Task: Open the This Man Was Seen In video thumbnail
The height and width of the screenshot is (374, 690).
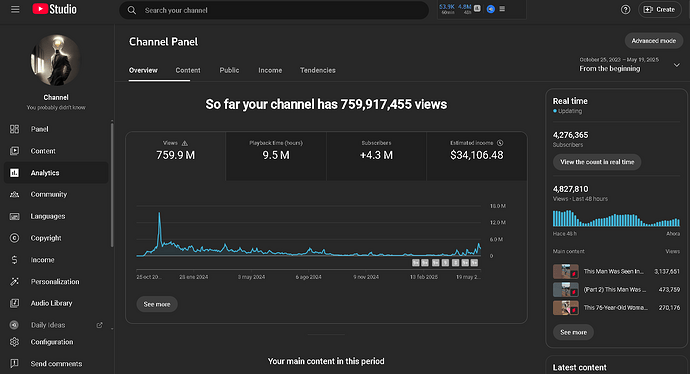Action: [x=565, y=271]
